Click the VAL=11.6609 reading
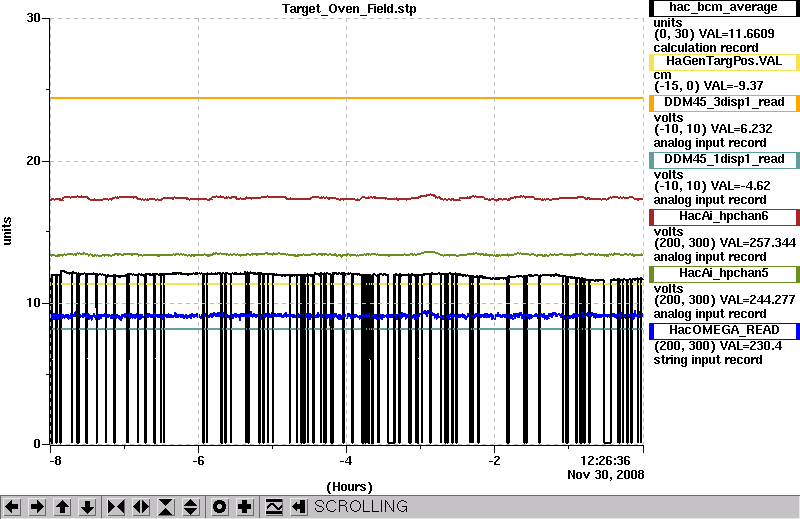This screenshot has width=800, height=519. tap(737, 34)
